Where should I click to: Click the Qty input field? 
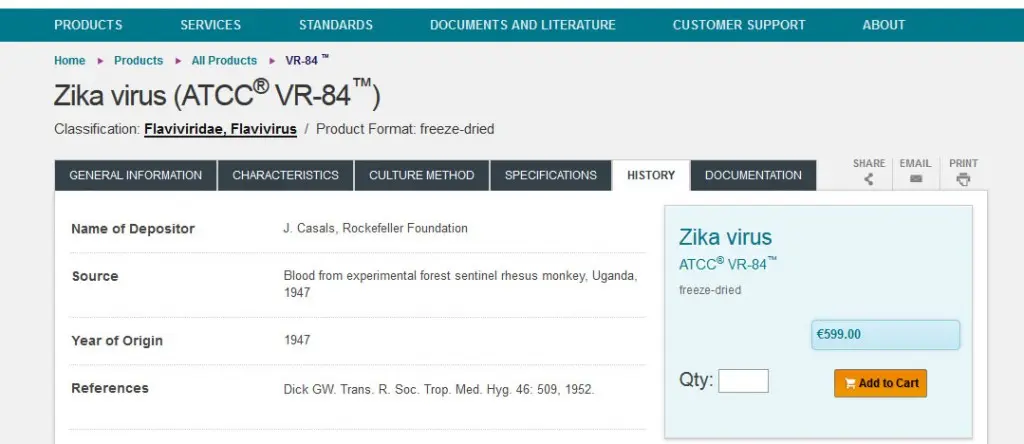click(743, 381)
